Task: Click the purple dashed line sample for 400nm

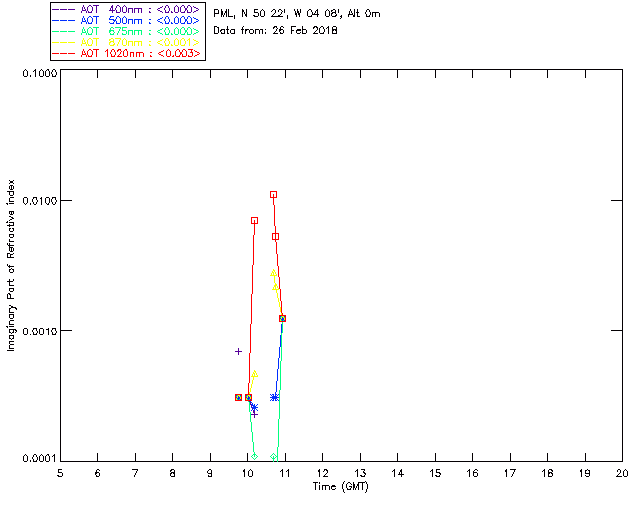Action: [x=64, y=9]
